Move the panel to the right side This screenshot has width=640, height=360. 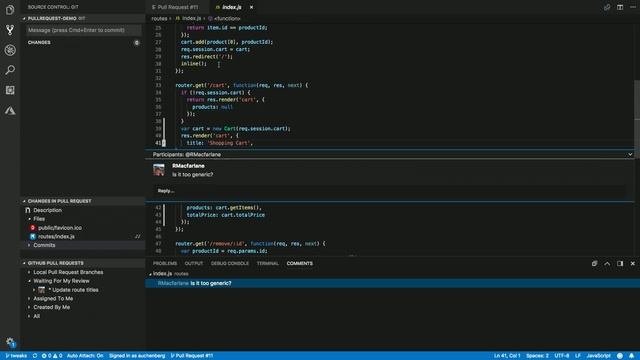(x=620, y=263)
